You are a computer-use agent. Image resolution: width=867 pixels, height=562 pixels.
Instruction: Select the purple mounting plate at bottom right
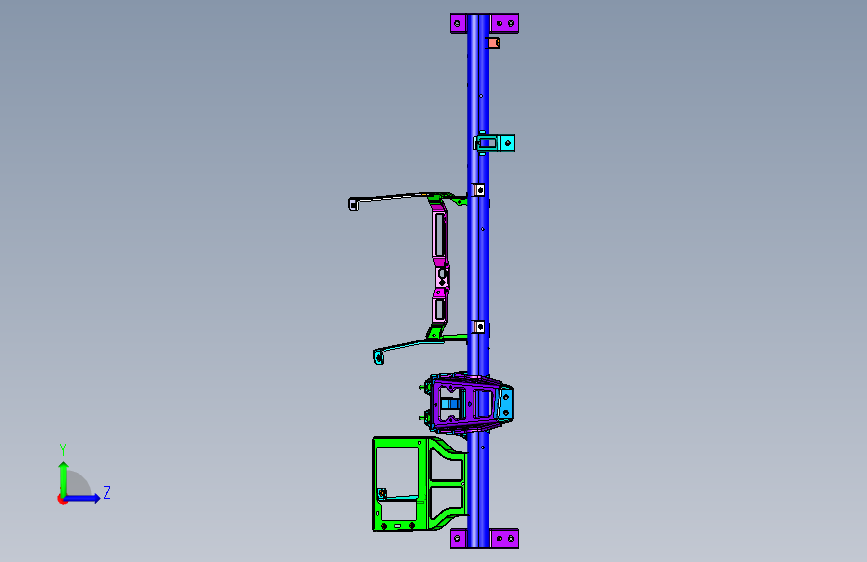(504, 538)
